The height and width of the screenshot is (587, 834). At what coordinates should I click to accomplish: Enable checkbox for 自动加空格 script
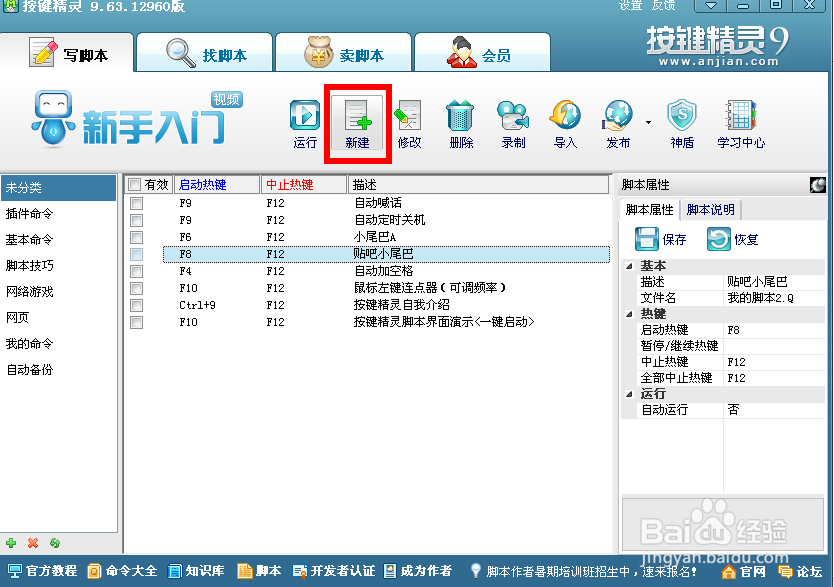[x=137, y=271]
